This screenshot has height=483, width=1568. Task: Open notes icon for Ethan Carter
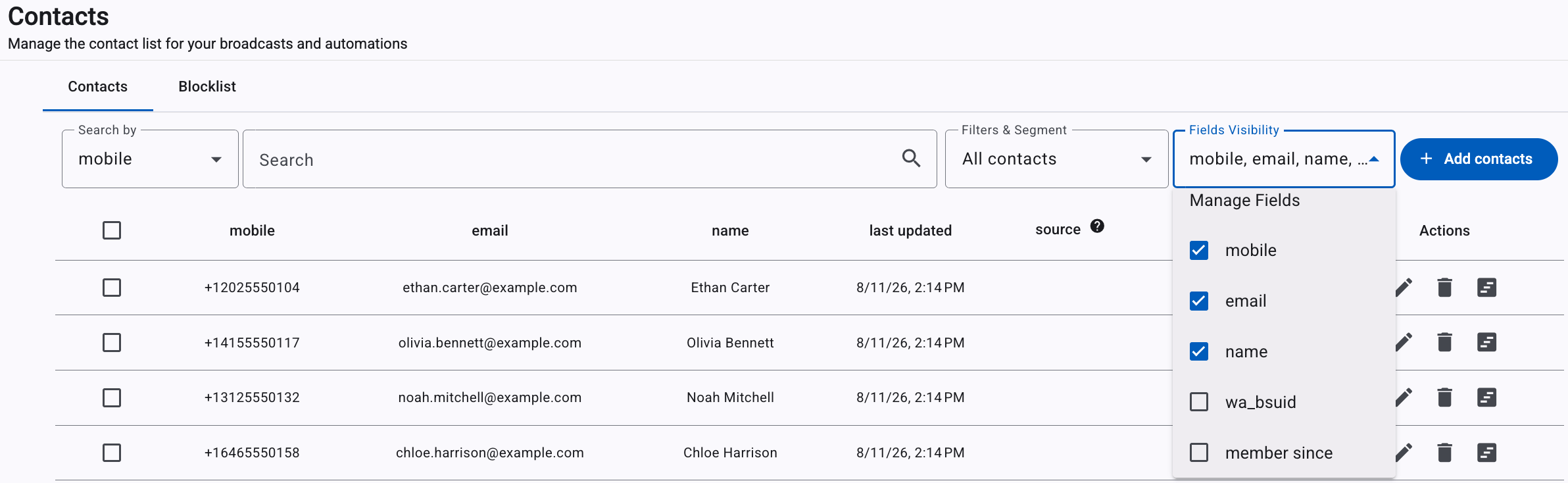click(x=1486, y=288)
